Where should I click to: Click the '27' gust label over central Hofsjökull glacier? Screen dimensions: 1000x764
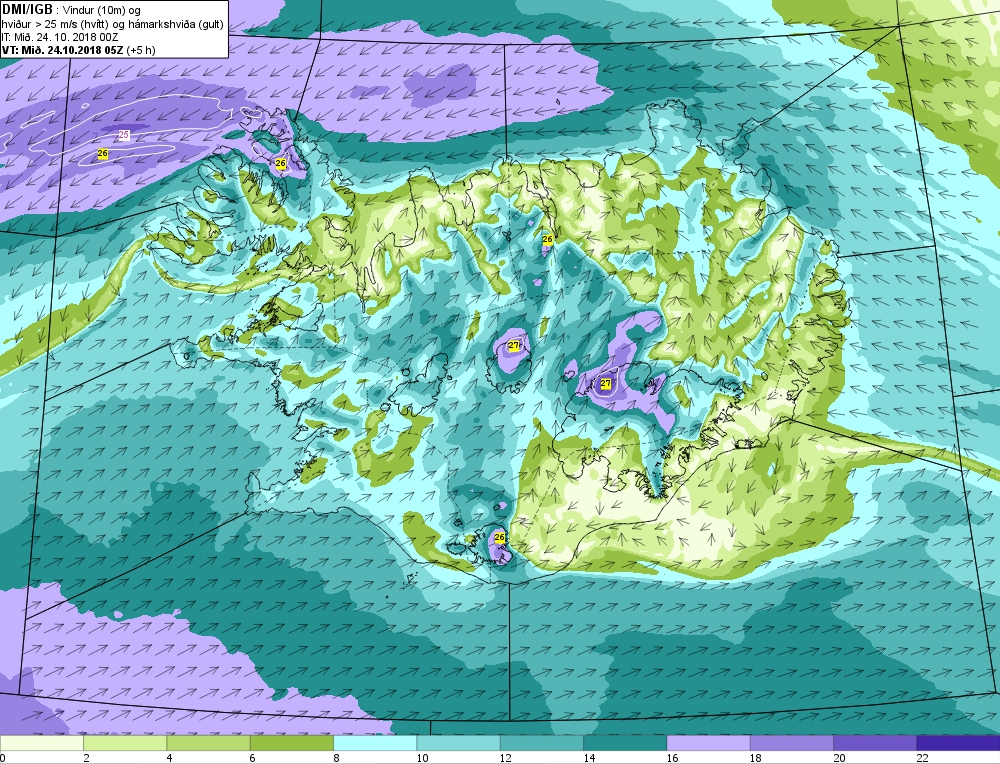coord(514,346)
